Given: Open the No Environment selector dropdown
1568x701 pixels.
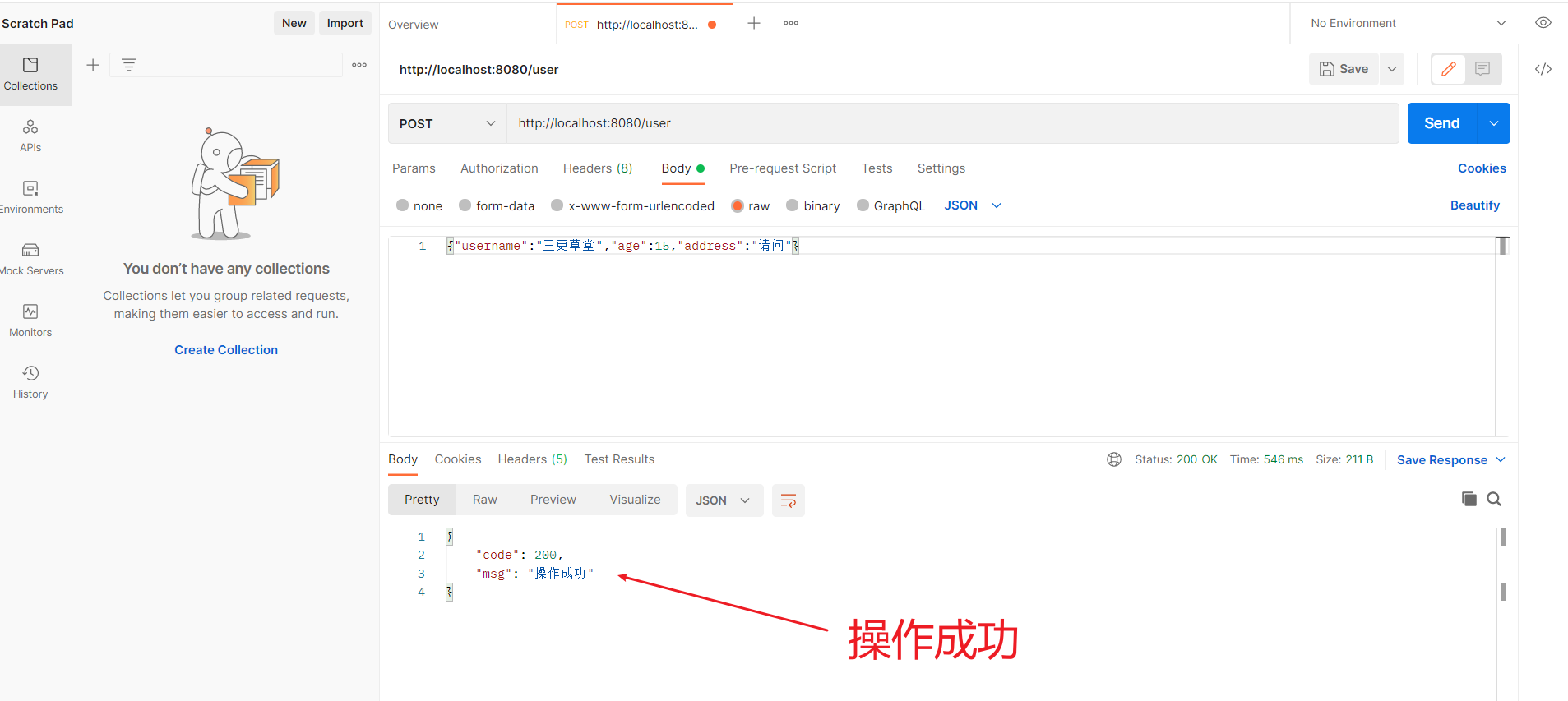Looking at the screenshot, I should pos(1407,23).
